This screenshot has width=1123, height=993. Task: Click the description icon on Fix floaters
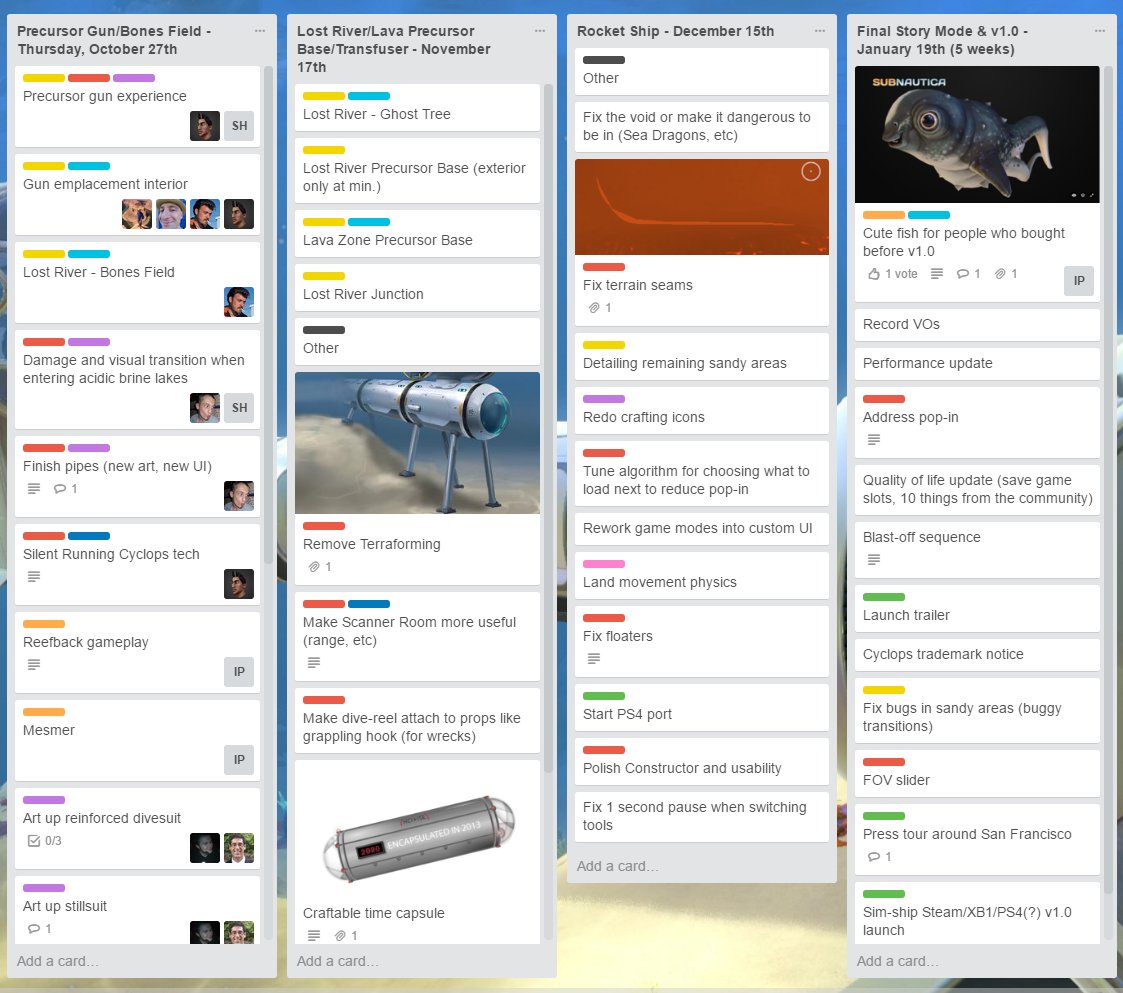[594, 658]
